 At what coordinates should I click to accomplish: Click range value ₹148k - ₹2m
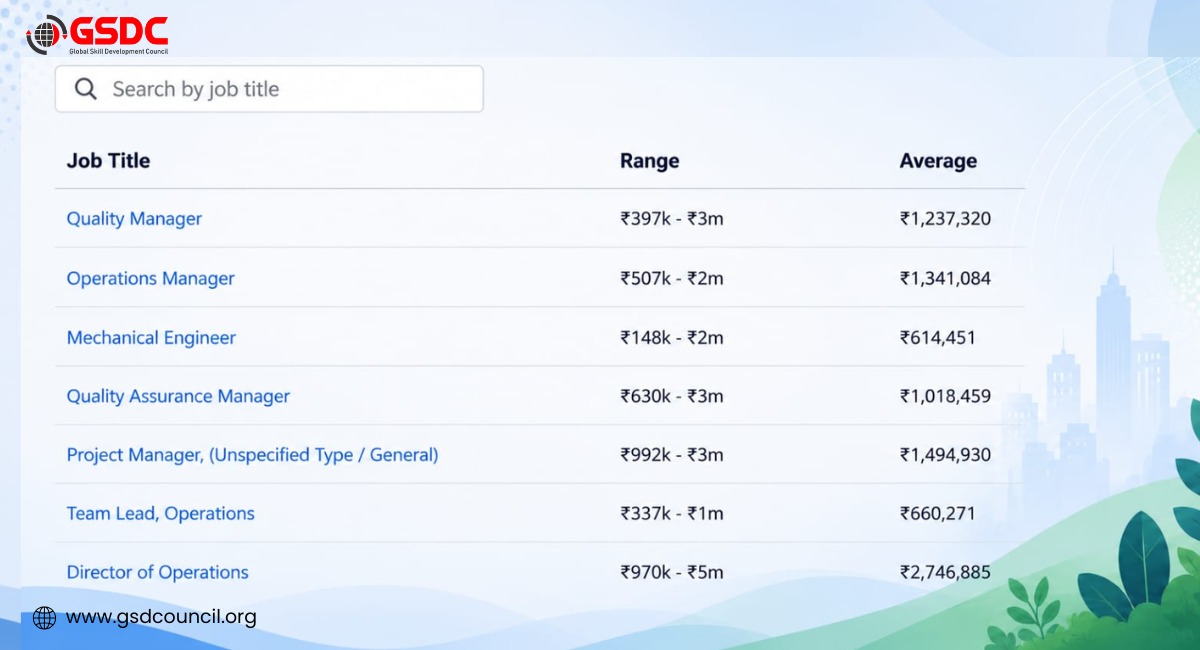point(671,337)
